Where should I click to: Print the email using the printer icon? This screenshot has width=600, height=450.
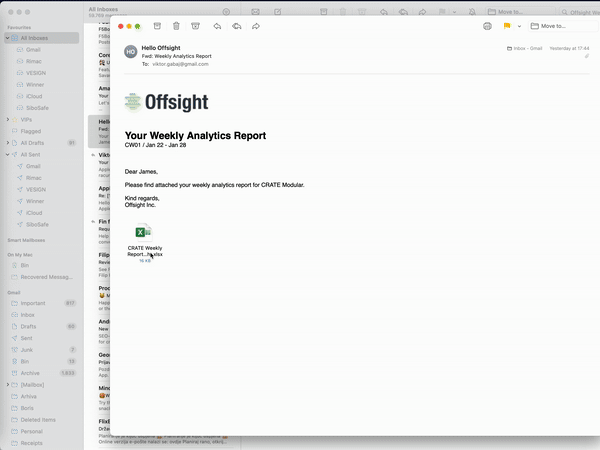pos(487,26)
